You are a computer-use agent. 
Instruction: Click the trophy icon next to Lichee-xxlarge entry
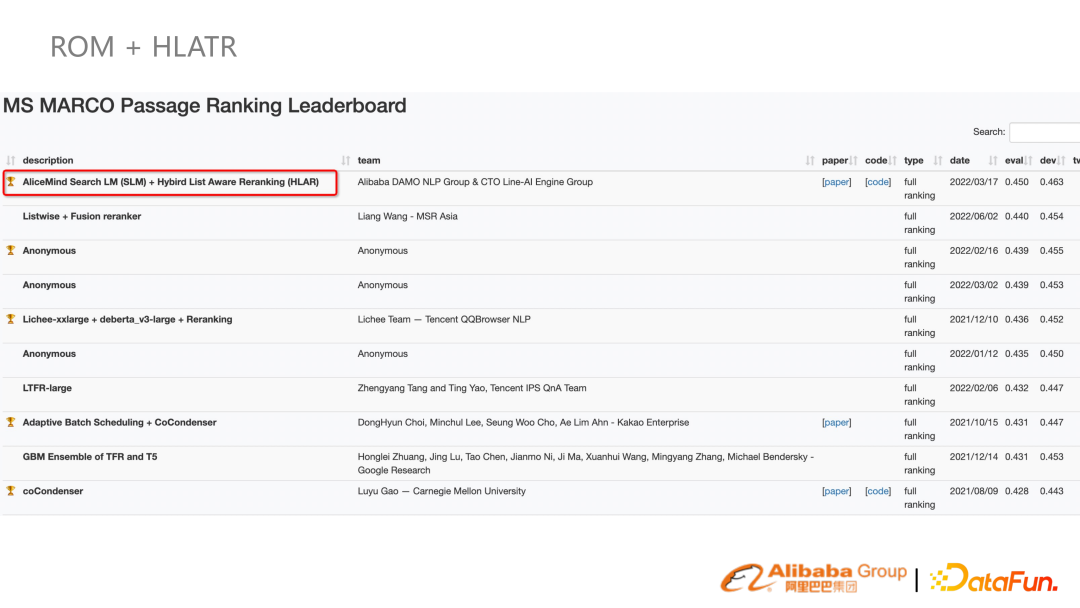11,319
